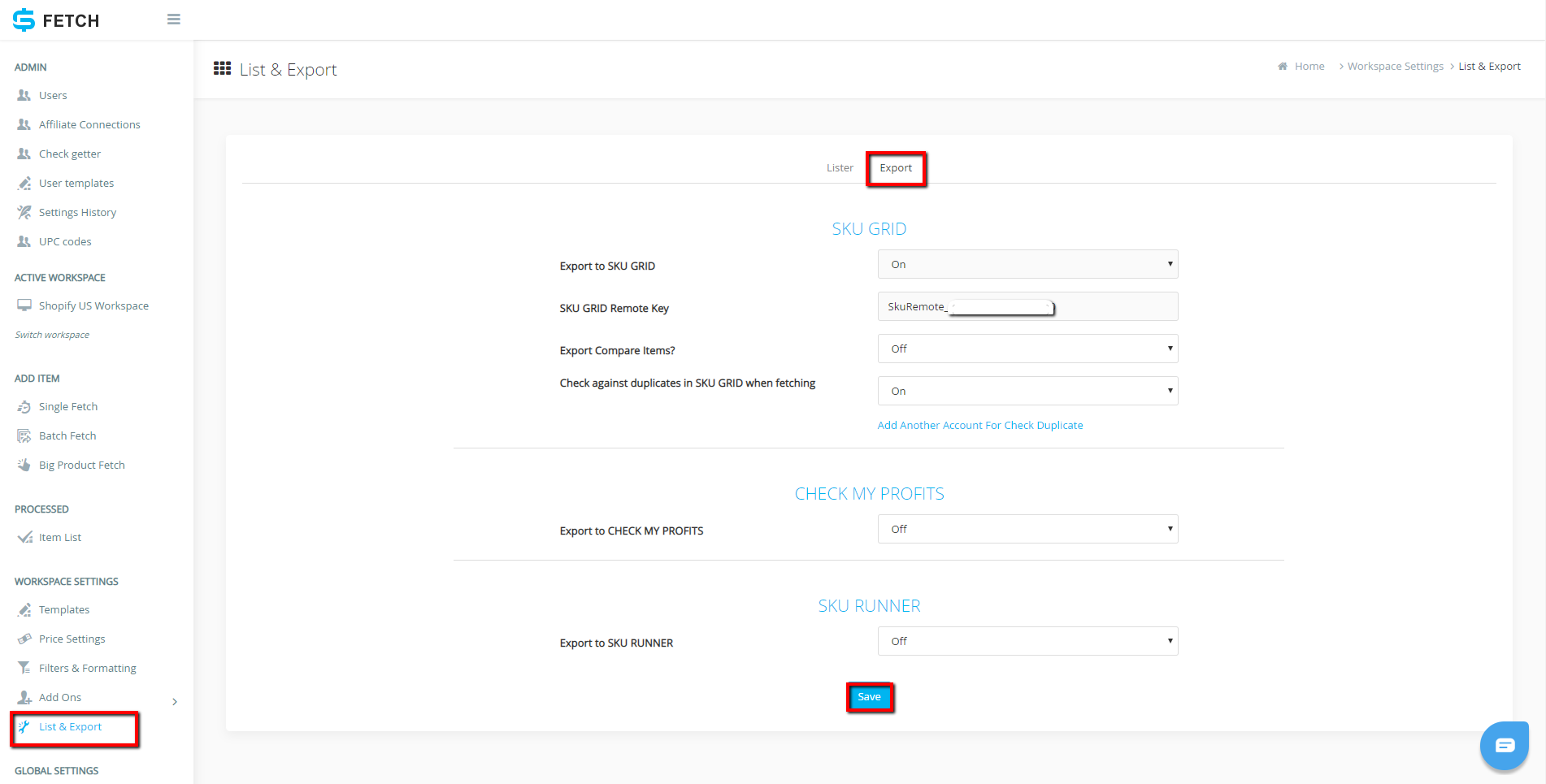Click Add Another Account For Check Duplicate
Image resolution: width=1546 pixels, height=784 pixels.
979,425
